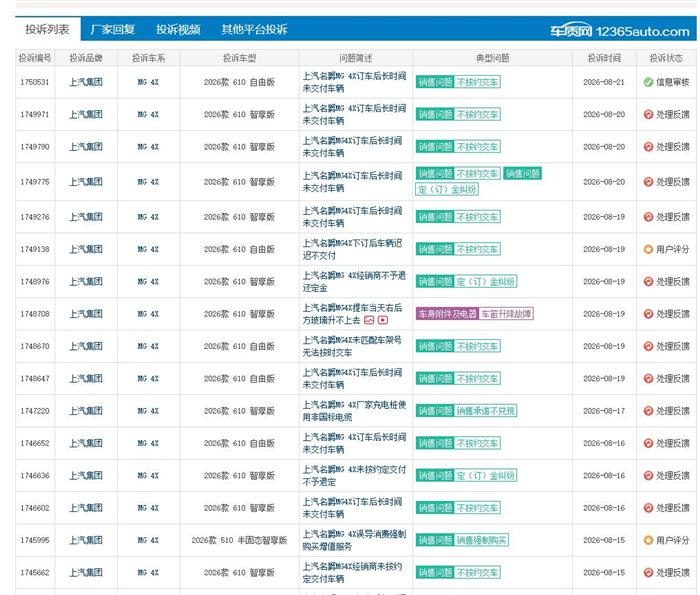
Task: Open complaint 1748670 description about 车架号
Action: [x=352, y=346]
